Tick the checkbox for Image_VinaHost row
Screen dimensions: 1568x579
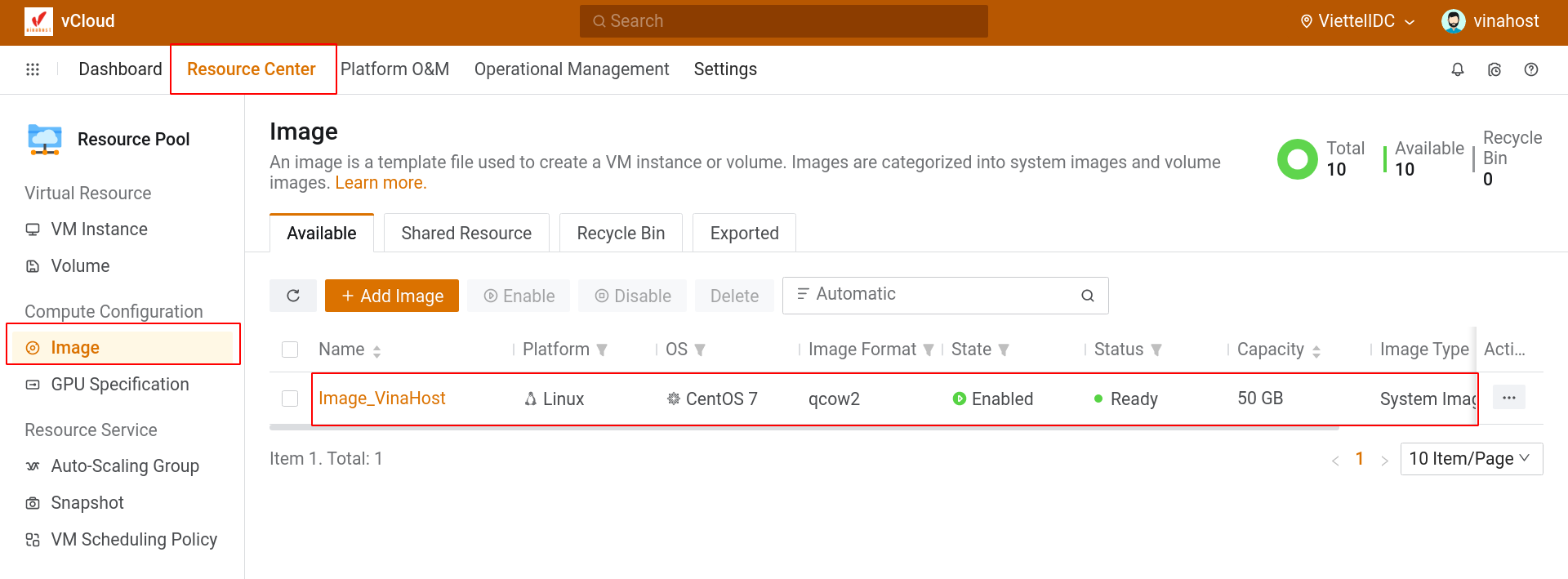click(290, 399)
